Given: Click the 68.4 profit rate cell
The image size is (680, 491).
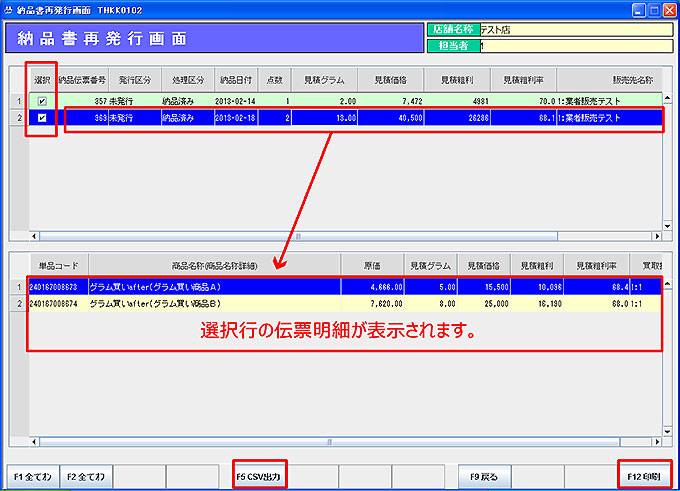Looking at the screenshot, I should [597, 287].
